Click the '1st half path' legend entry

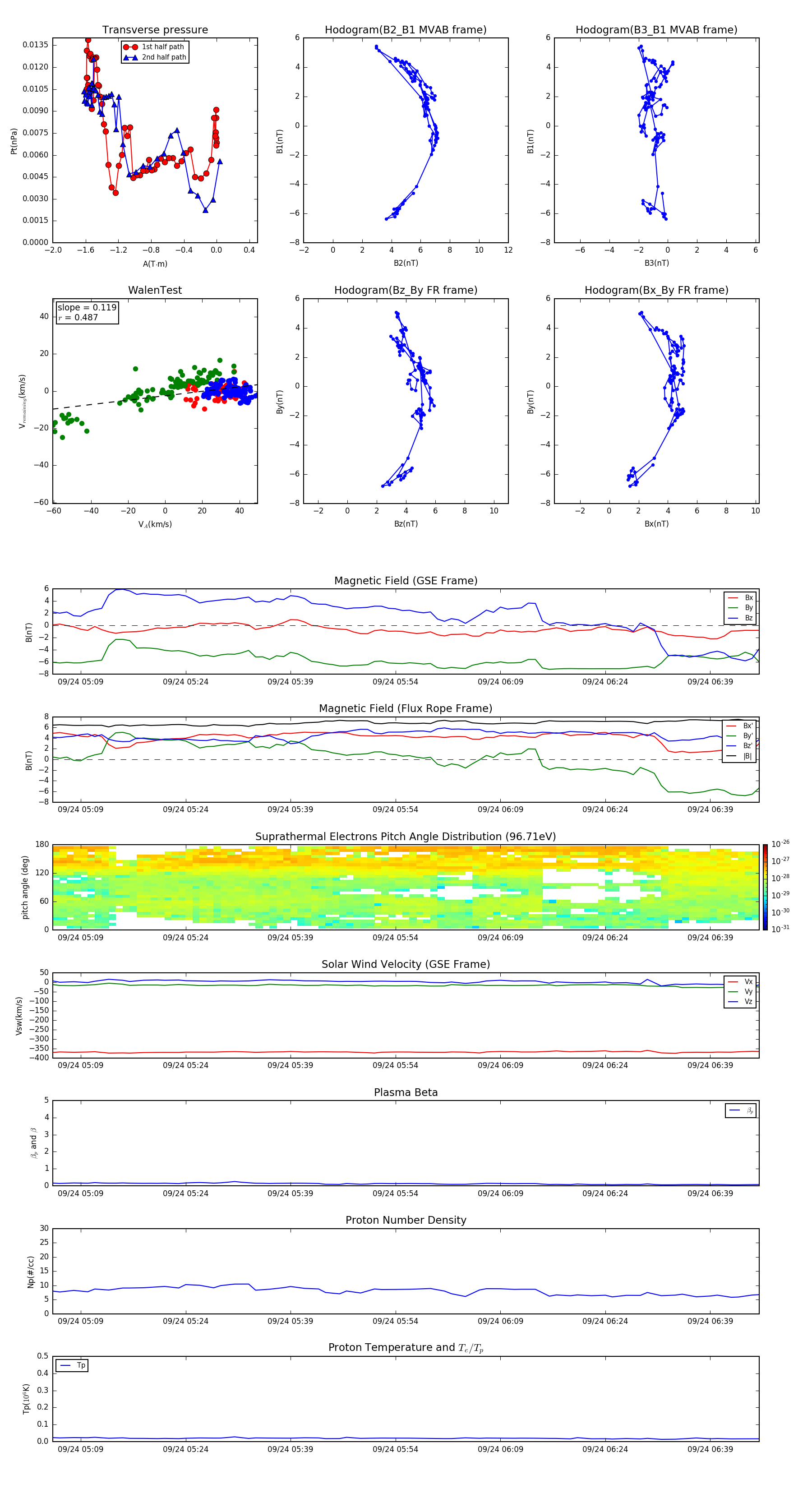coord(154,47)
